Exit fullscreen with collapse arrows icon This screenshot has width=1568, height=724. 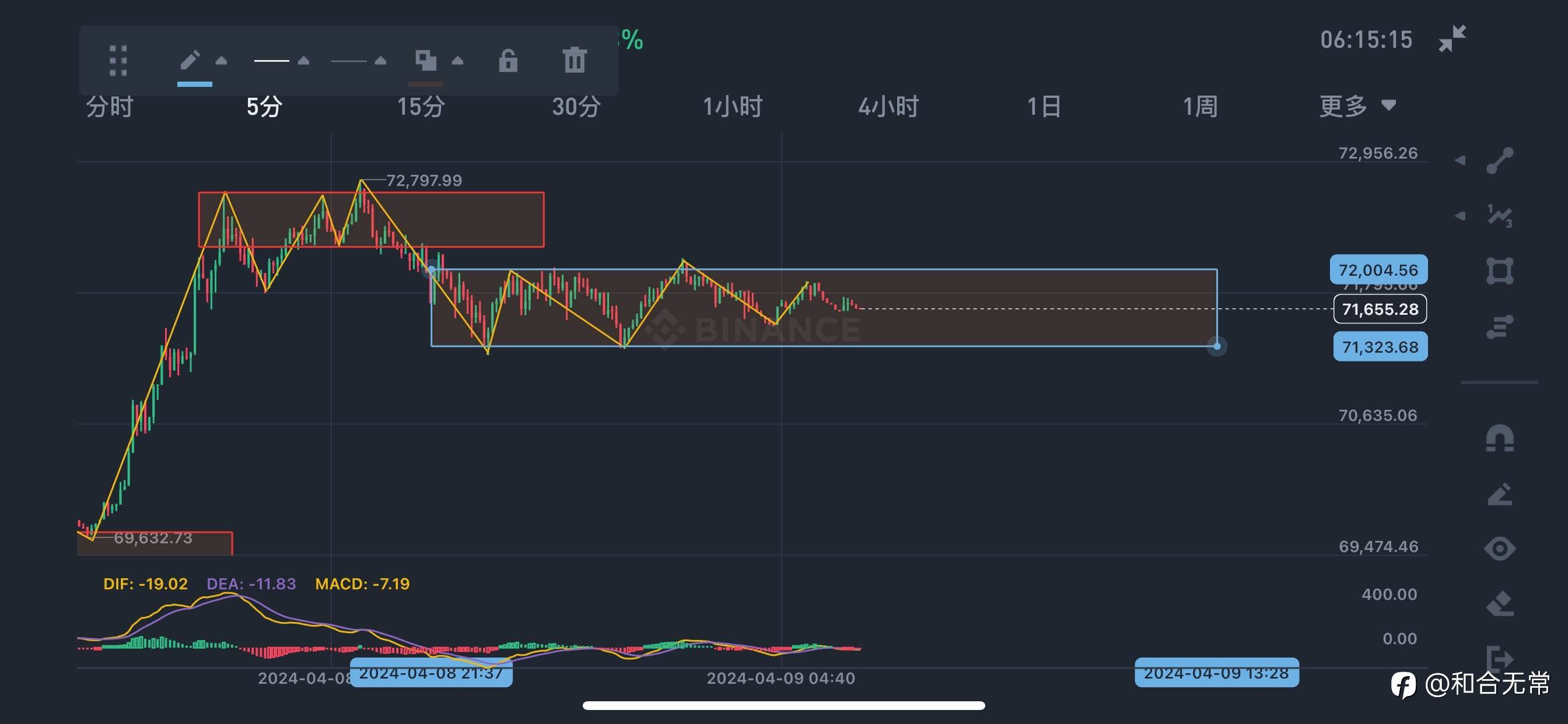click(1452, 39)
